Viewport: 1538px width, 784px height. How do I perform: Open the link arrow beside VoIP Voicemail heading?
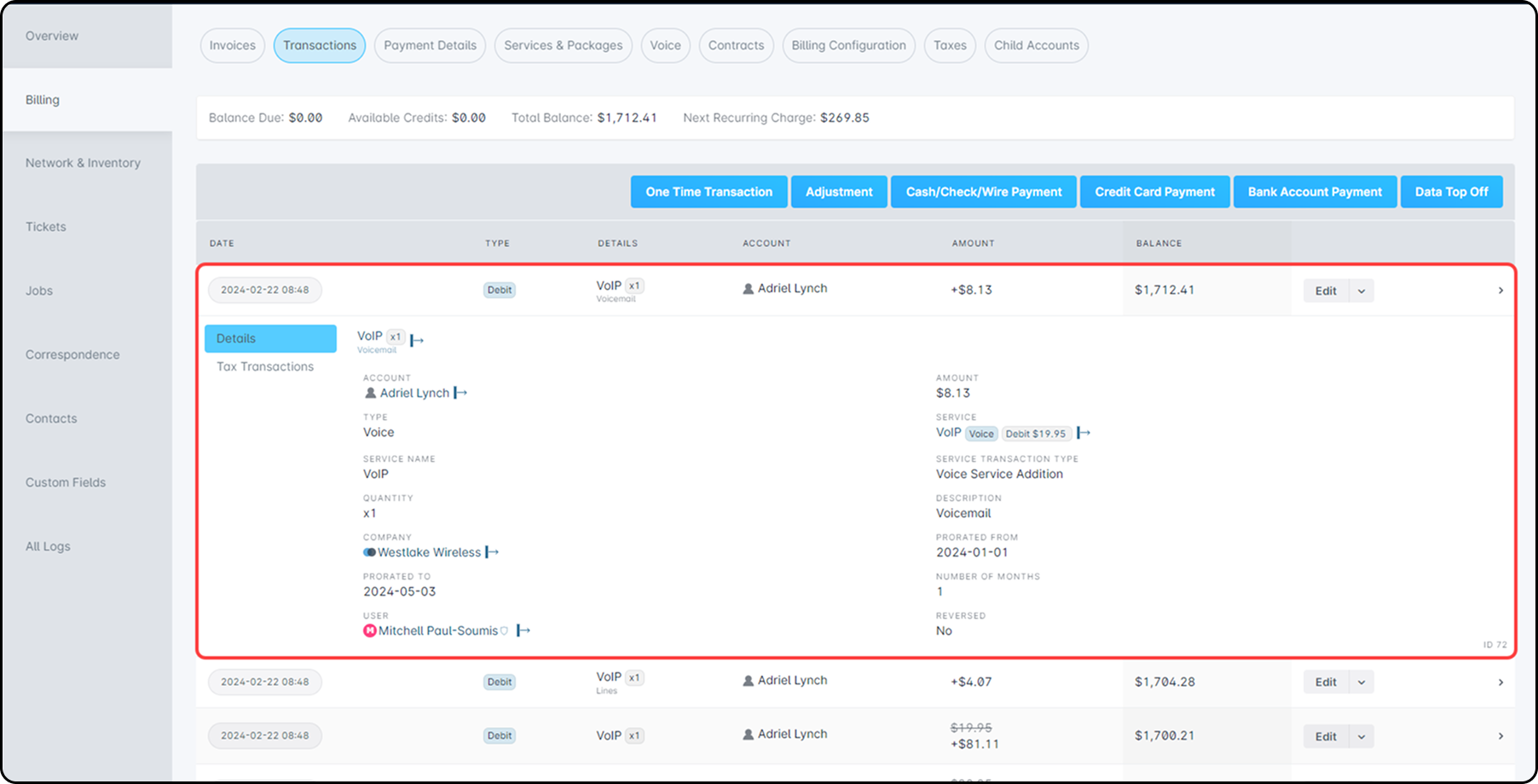coord(417,340)
